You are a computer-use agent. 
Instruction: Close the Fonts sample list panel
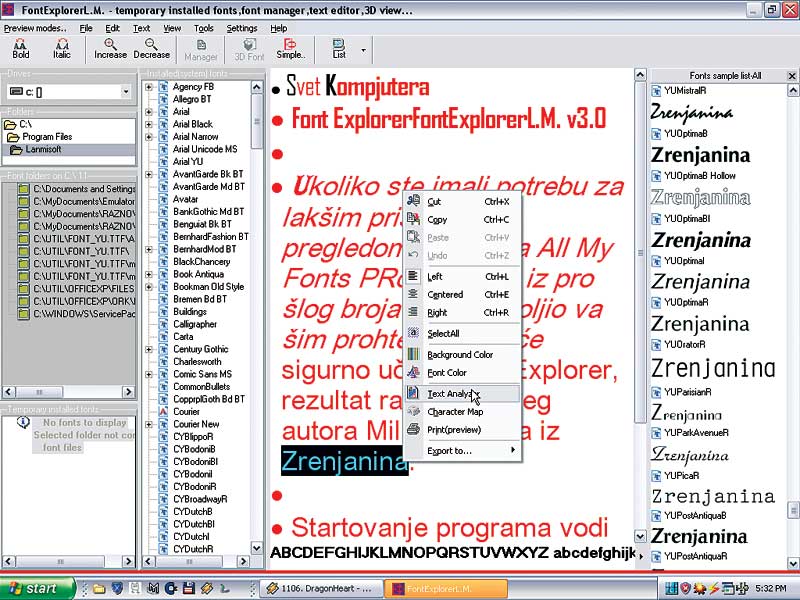click(792, 76)
